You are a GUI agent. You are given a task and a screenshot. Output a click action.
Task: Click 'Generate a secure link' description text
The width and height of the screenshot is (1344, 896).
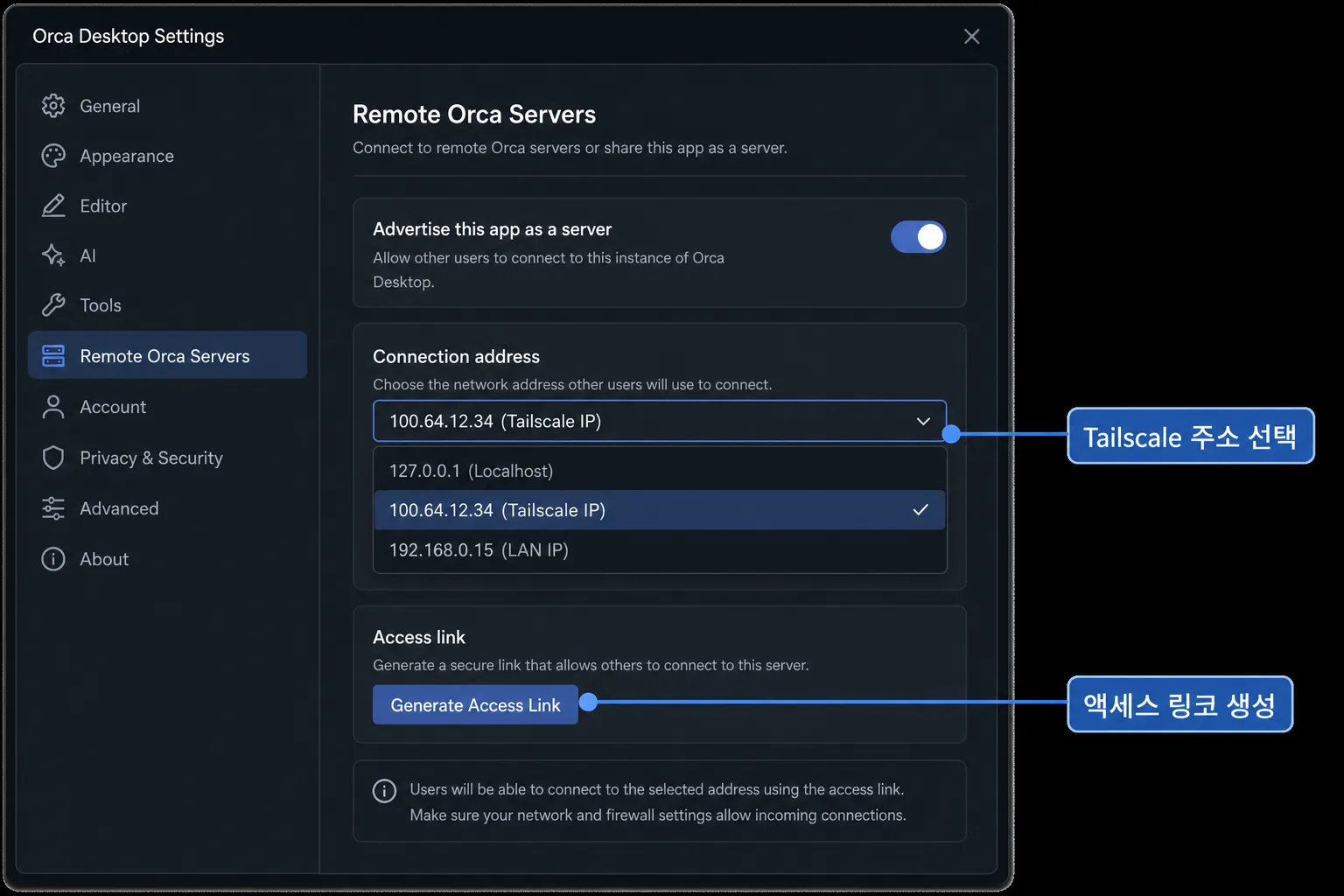click(591, 665)
